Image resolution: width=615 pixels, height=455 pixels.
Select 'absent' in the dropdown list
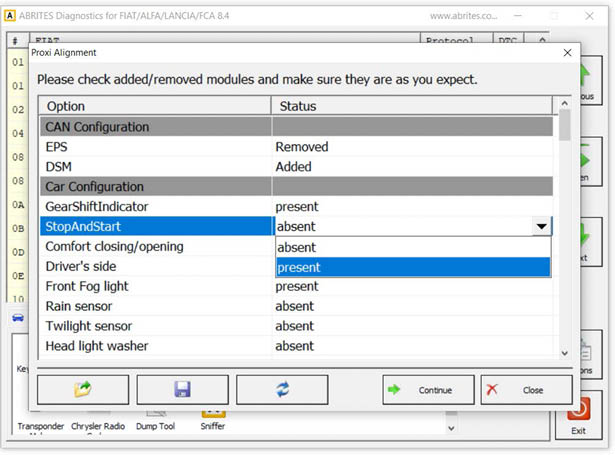tap(413, 247)
